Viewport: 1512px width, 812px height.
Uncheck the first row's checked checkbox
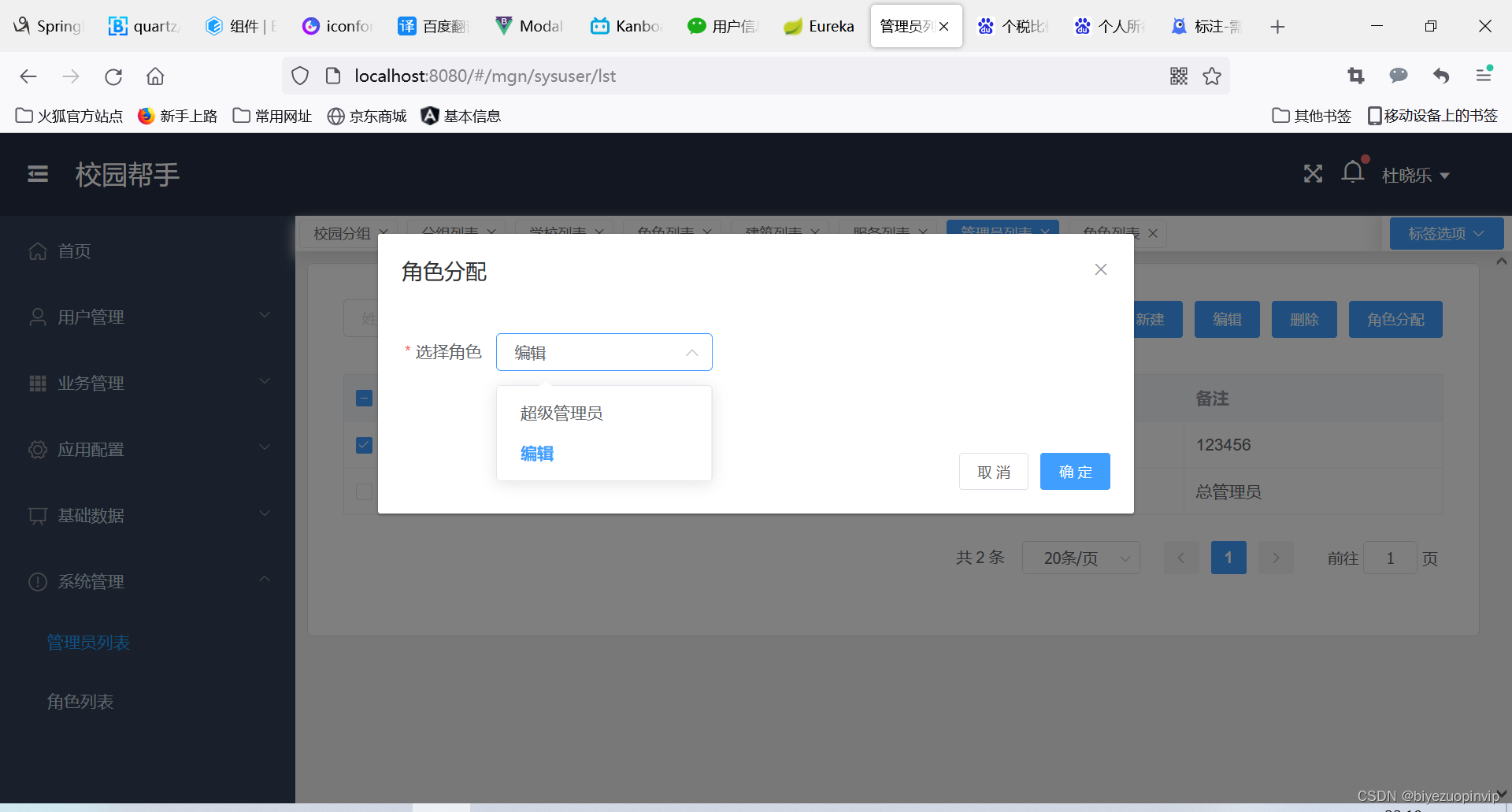(363, 445)
